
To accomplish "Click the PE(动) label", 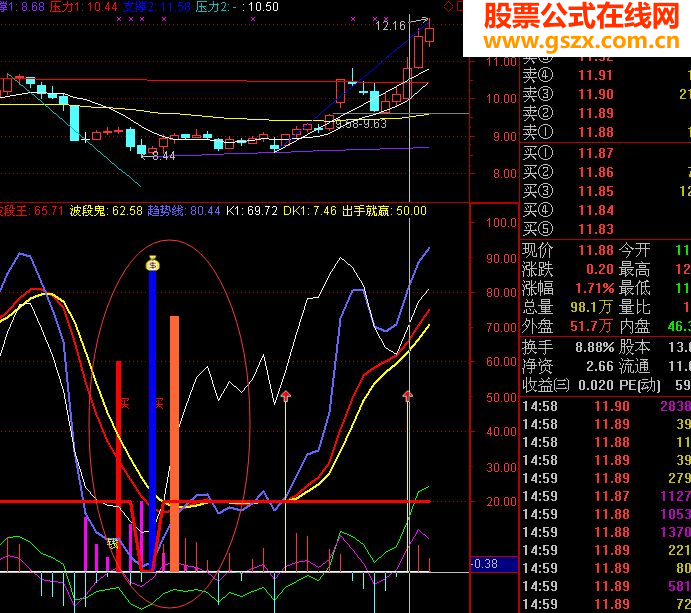I will click(x=640, y=385).
